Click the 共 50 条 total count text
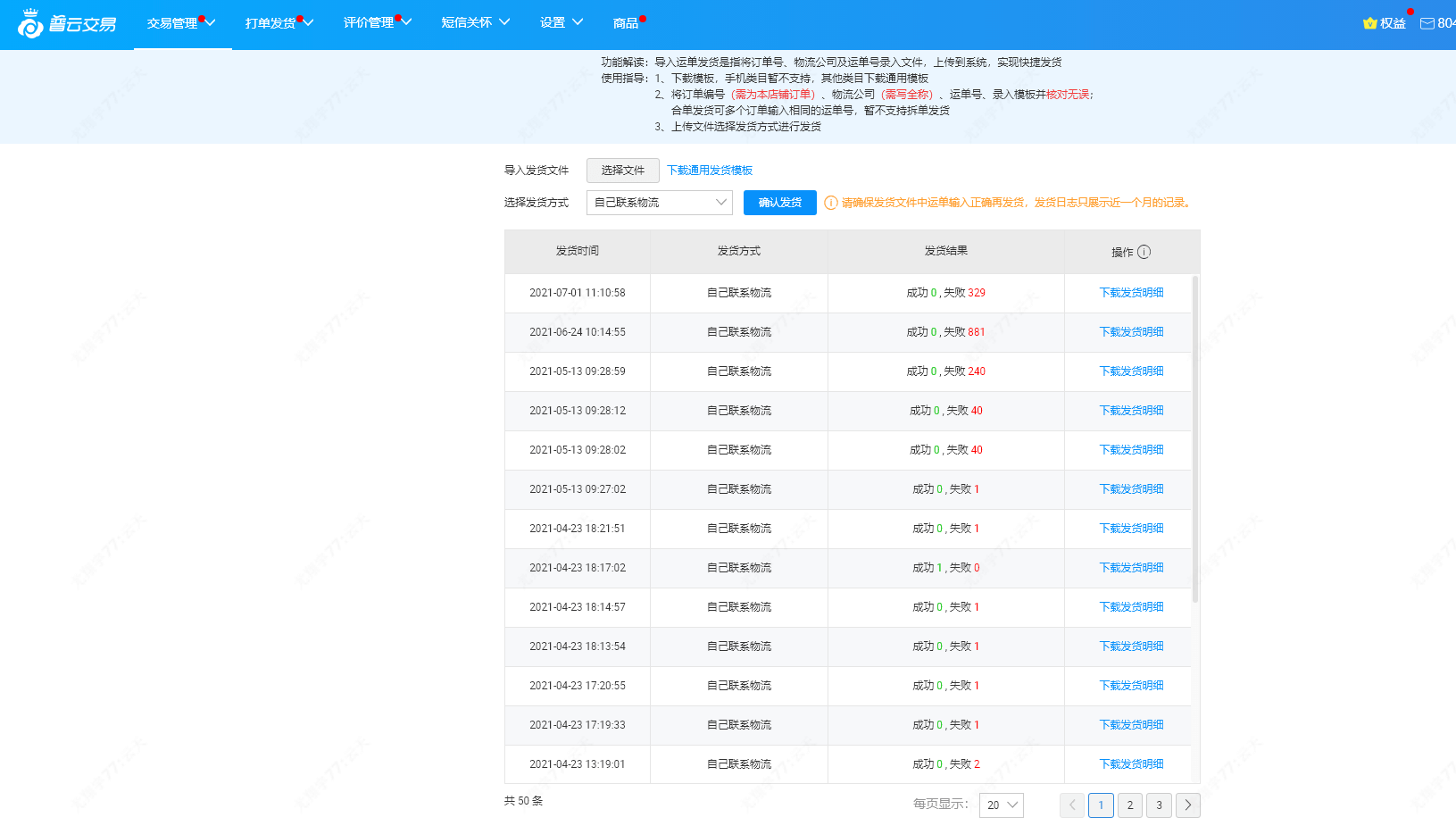The height and width of the screenshot is (834, 1456). (x=523, y=801)
